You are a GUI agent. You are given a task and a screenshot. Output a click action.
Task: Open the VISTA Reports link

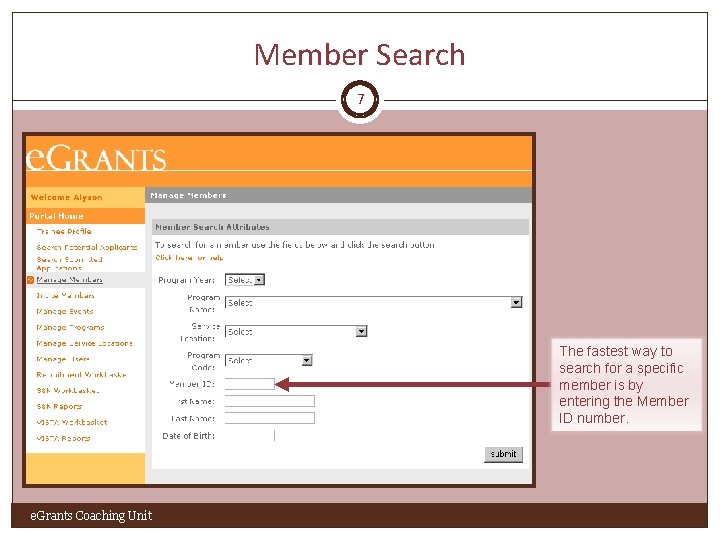[63, 438]
